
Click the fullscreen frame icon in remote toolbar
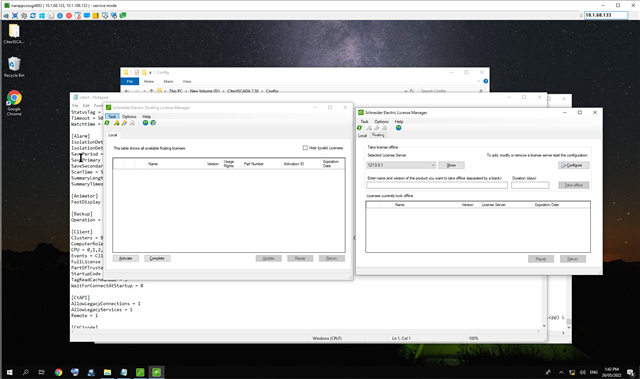click(15, 16)
